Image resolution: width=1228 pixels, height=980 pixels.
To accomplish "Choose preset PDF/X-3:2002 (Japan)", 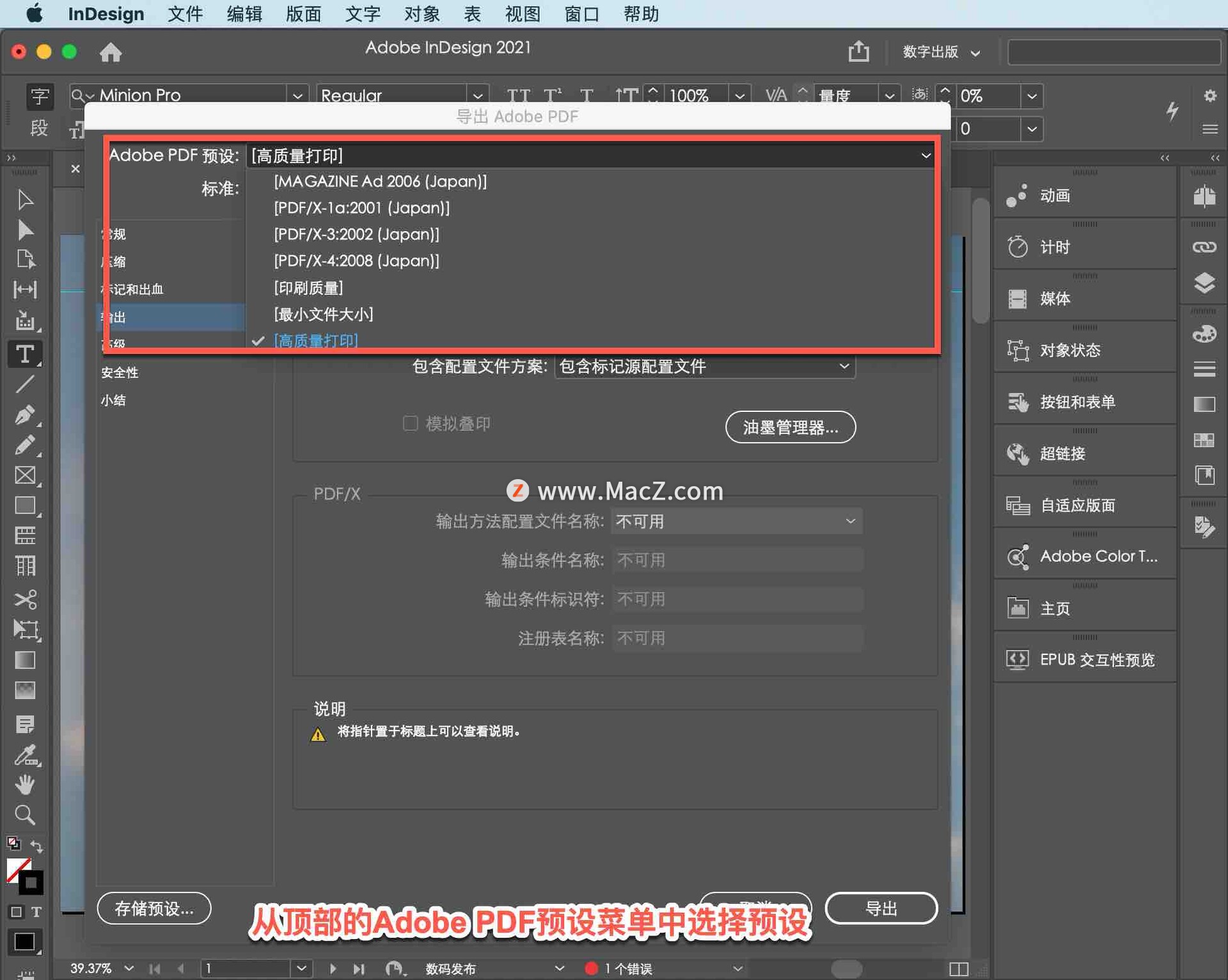I will pyautogui.click(x=356, y=234).
